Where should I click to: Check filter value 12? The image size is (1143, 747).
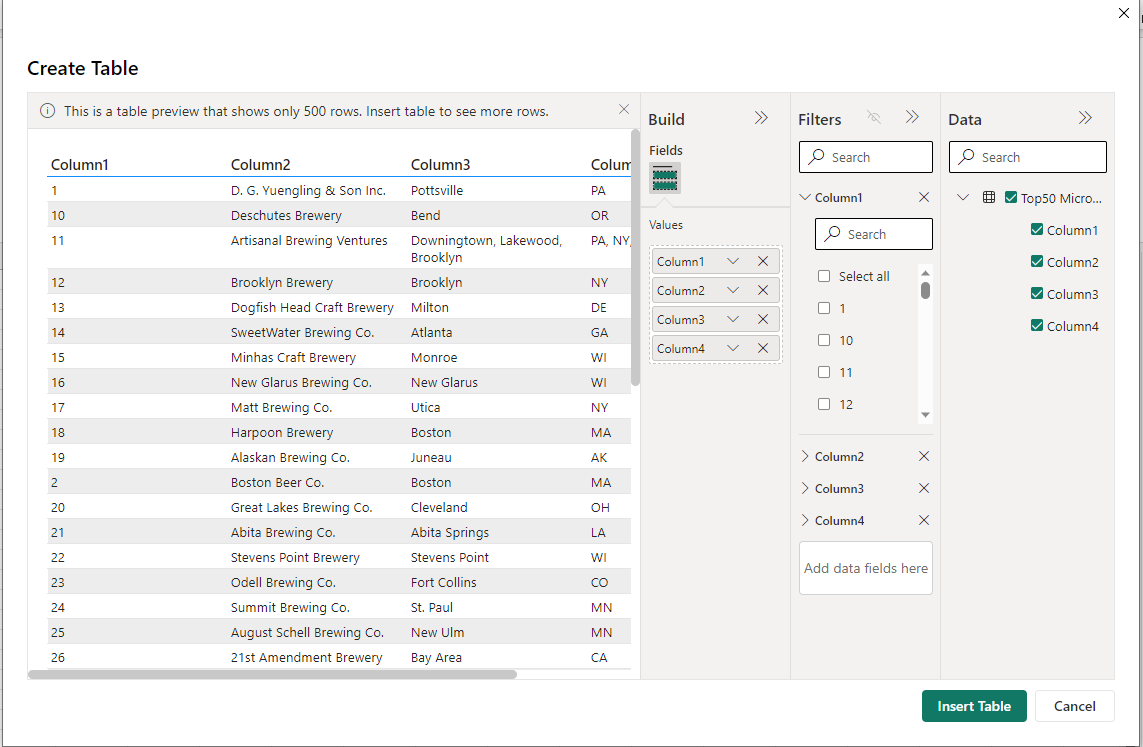point(824,404)
